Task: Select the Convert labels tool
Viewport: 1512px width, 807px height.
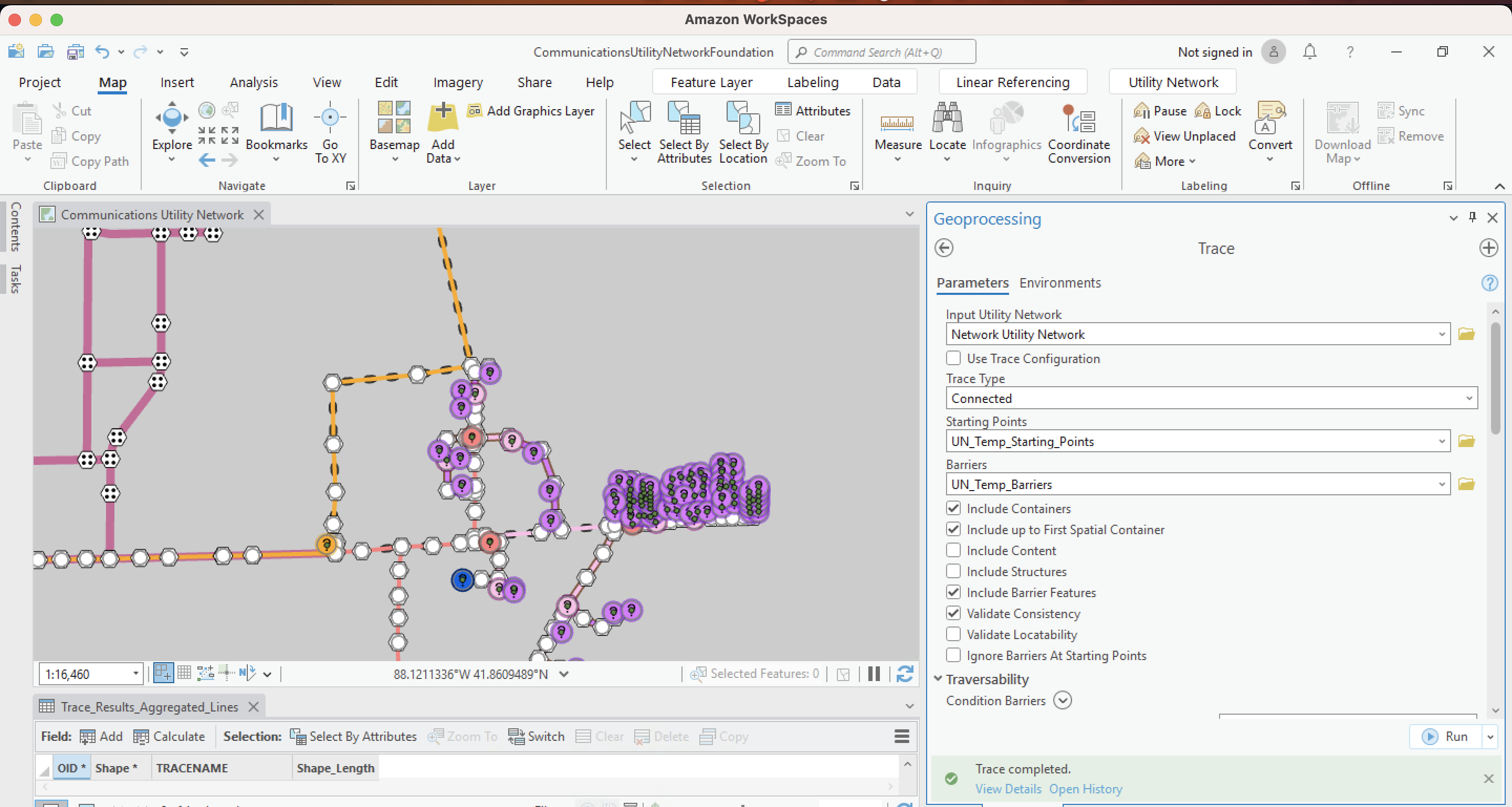Action: point(1269,135)
